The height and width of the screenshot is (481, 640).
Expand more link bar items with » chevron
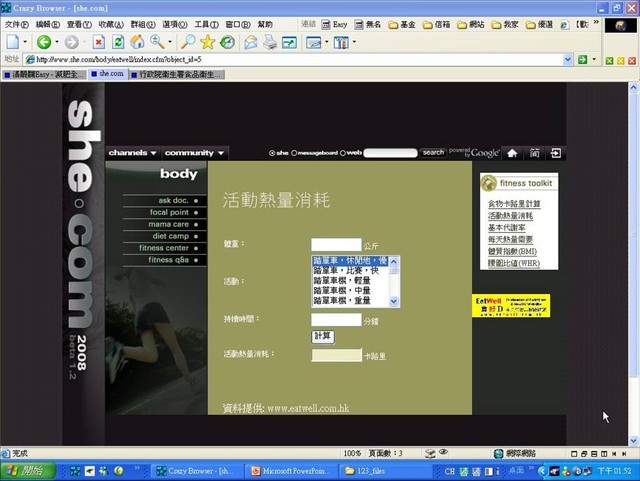pos(596,22)
